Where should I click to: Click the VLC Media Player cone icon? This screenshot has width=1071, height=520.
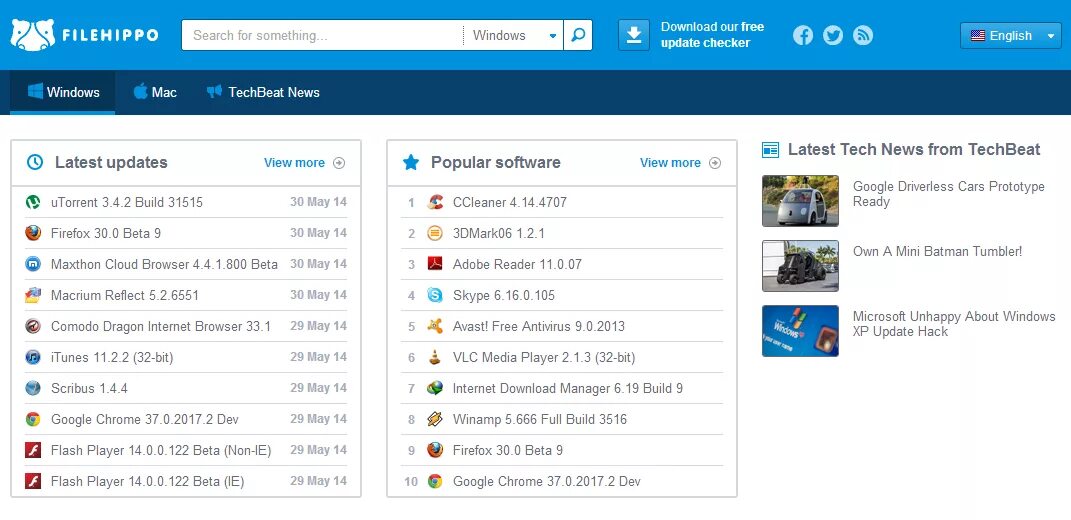[x=435, y=357]
